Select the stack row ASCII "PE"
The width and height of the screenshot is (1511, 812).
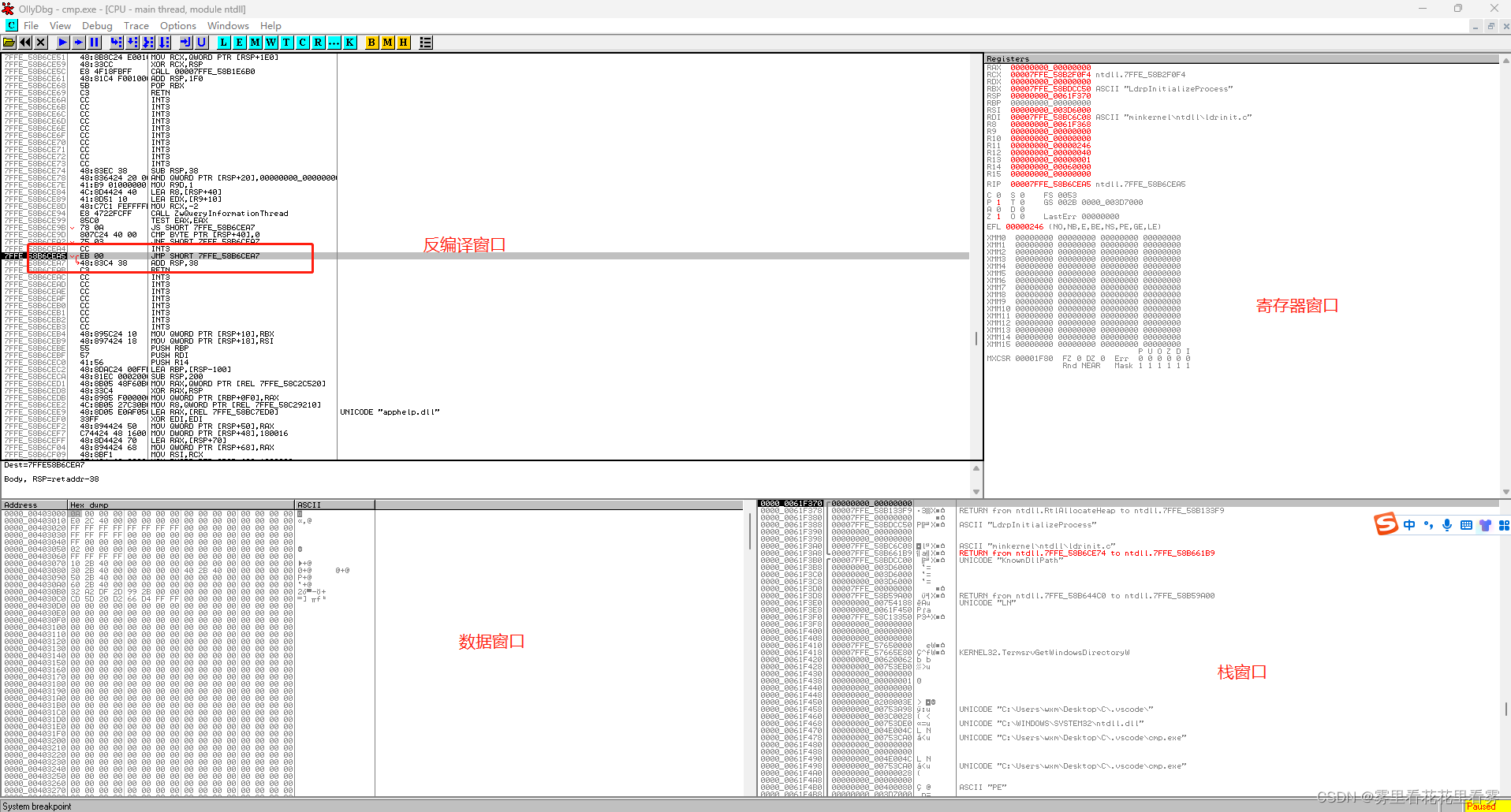point(983,788)
